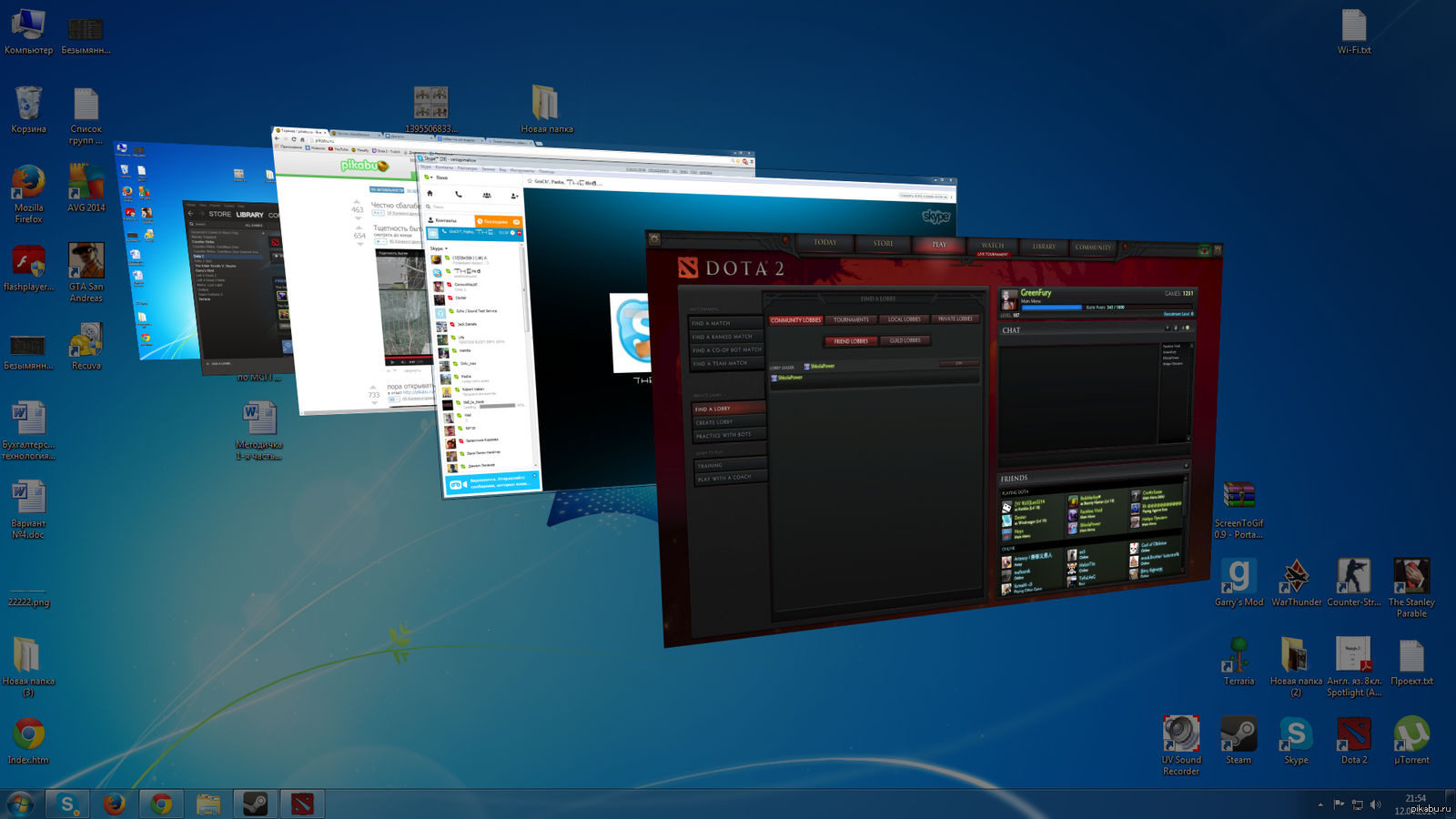Viewport: 1456px width, 819px height.
Task: Launch Mozilla Firefox from the desktop
Action: 28,195
